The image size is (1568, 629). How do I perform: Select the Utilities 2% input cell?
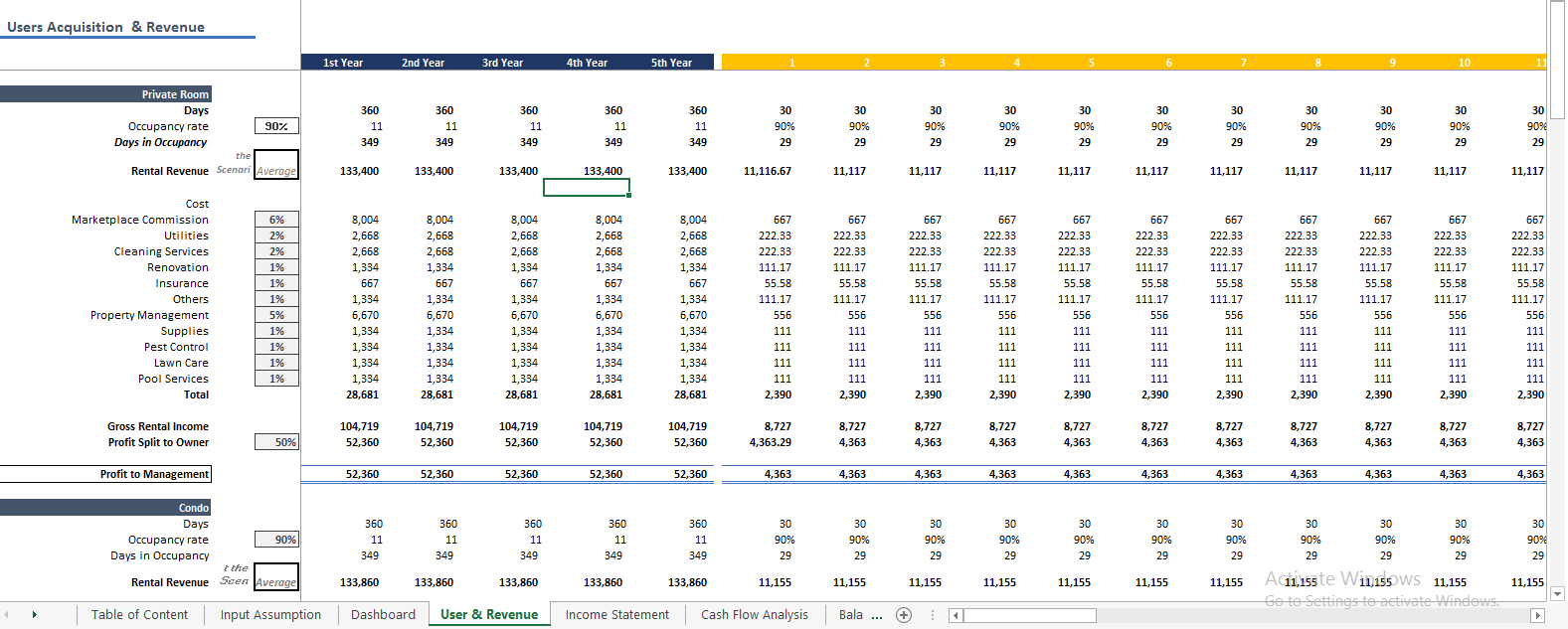276,236
